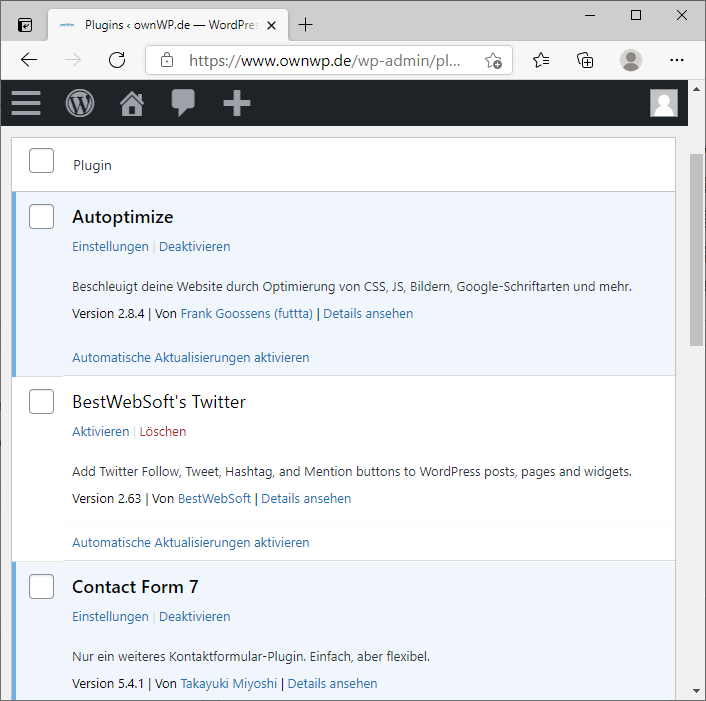Click the scrollbar up arrow
The width and height of the screenshot is (706, 701).
point(697,89)
